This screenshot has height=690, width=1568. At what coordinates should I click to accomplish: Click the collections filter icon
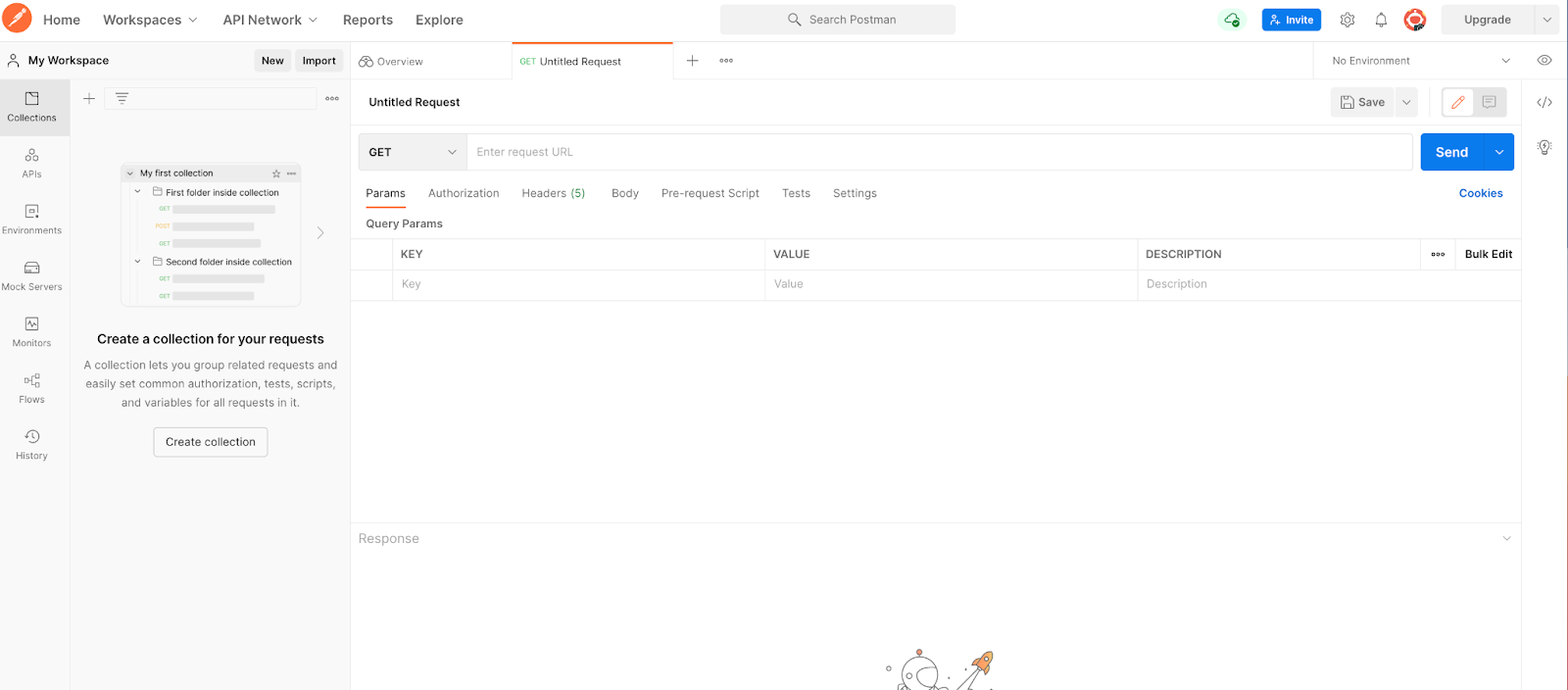point(122,98)
